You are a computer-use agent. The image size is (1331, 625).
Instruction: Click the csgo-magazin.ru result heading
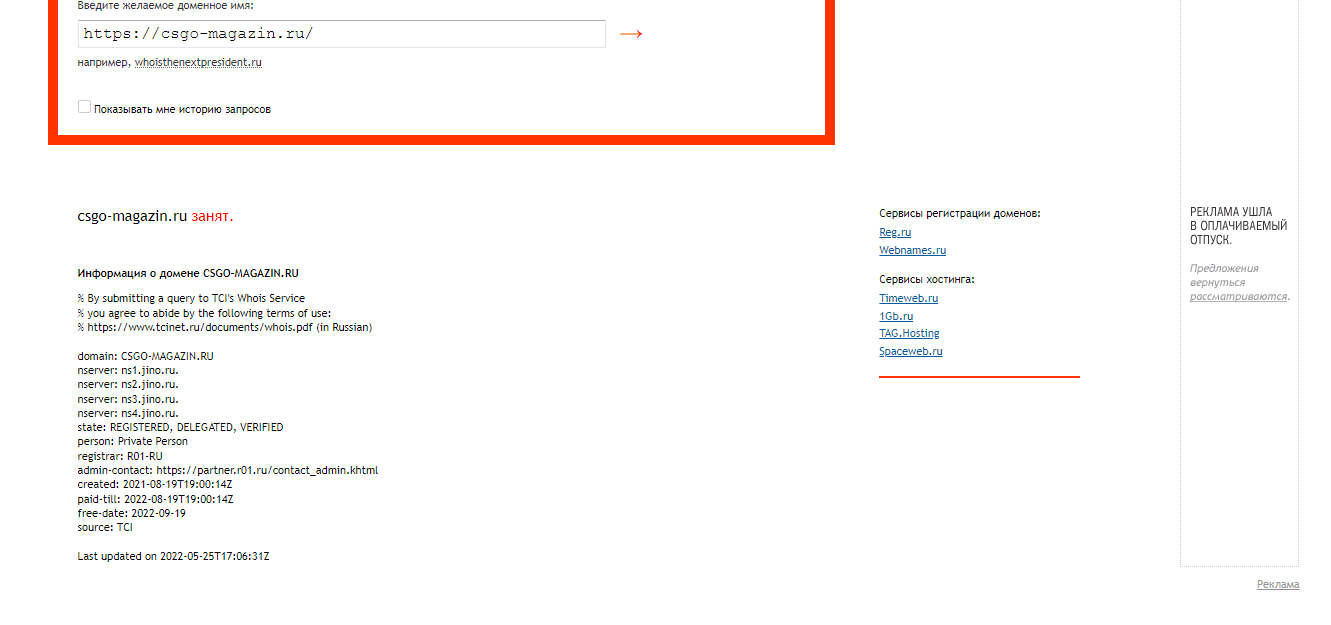132,215
